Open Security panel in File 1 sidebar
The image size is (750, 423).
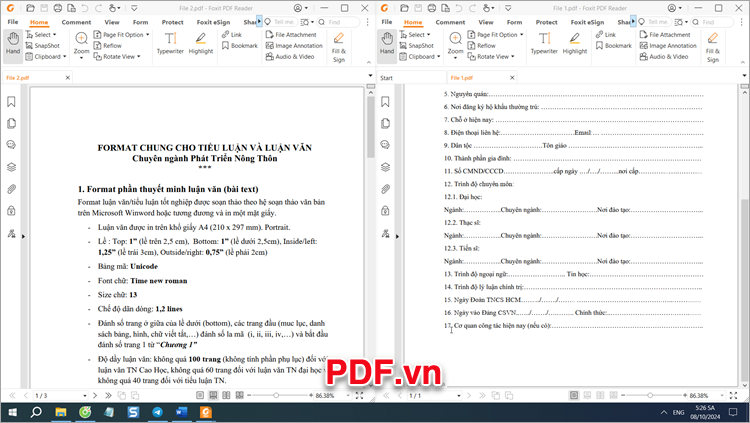(386, 211)
